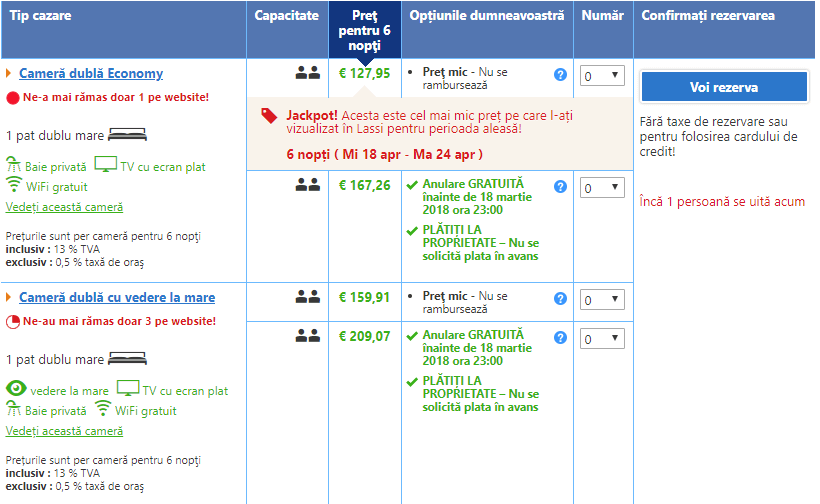
Task: Open quantity dropdown for €127,95 rate
Action: click(x=602, y=76)
